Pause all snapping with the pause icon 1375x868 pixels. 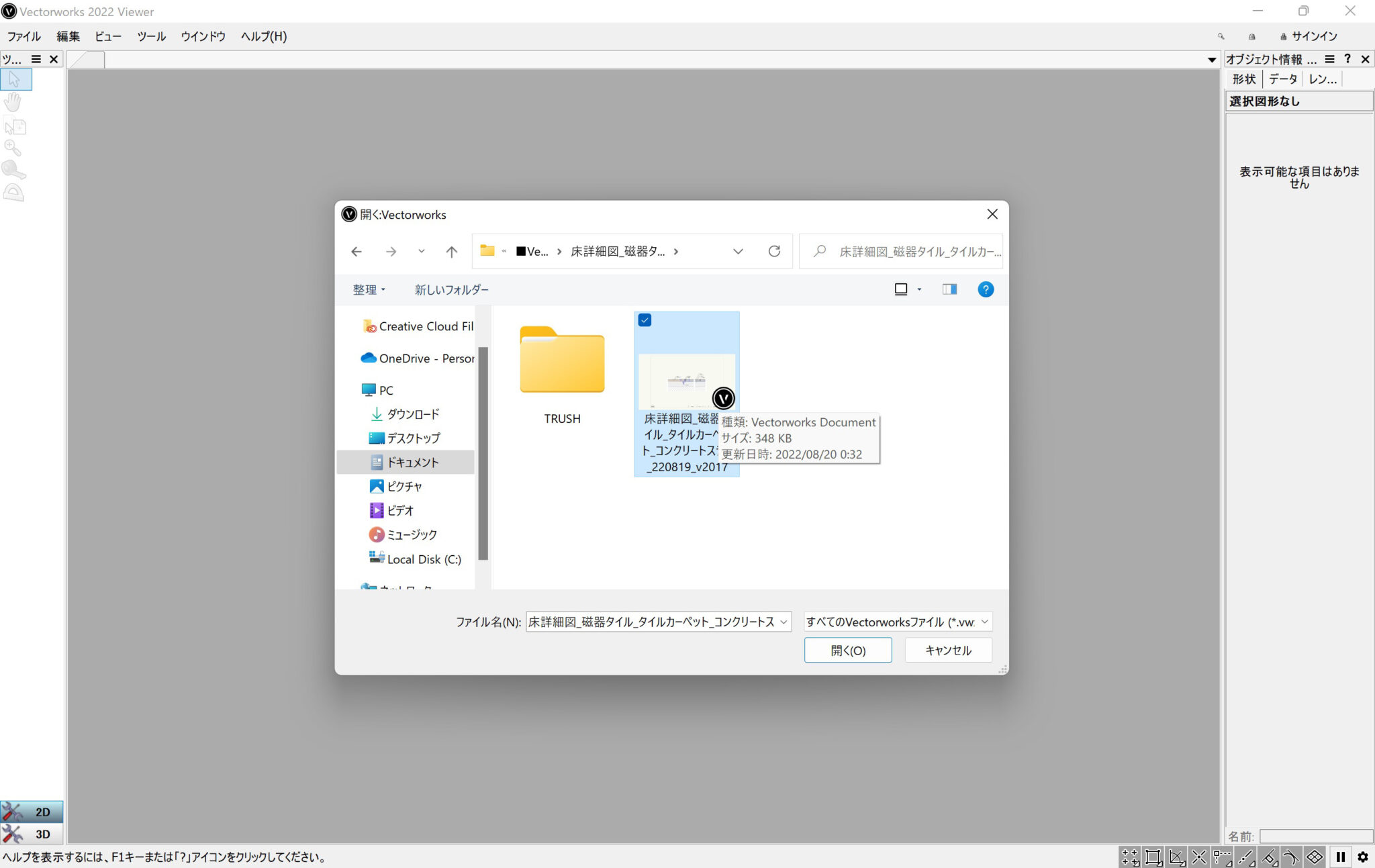pyautogui.click(x=1340, y=857)
